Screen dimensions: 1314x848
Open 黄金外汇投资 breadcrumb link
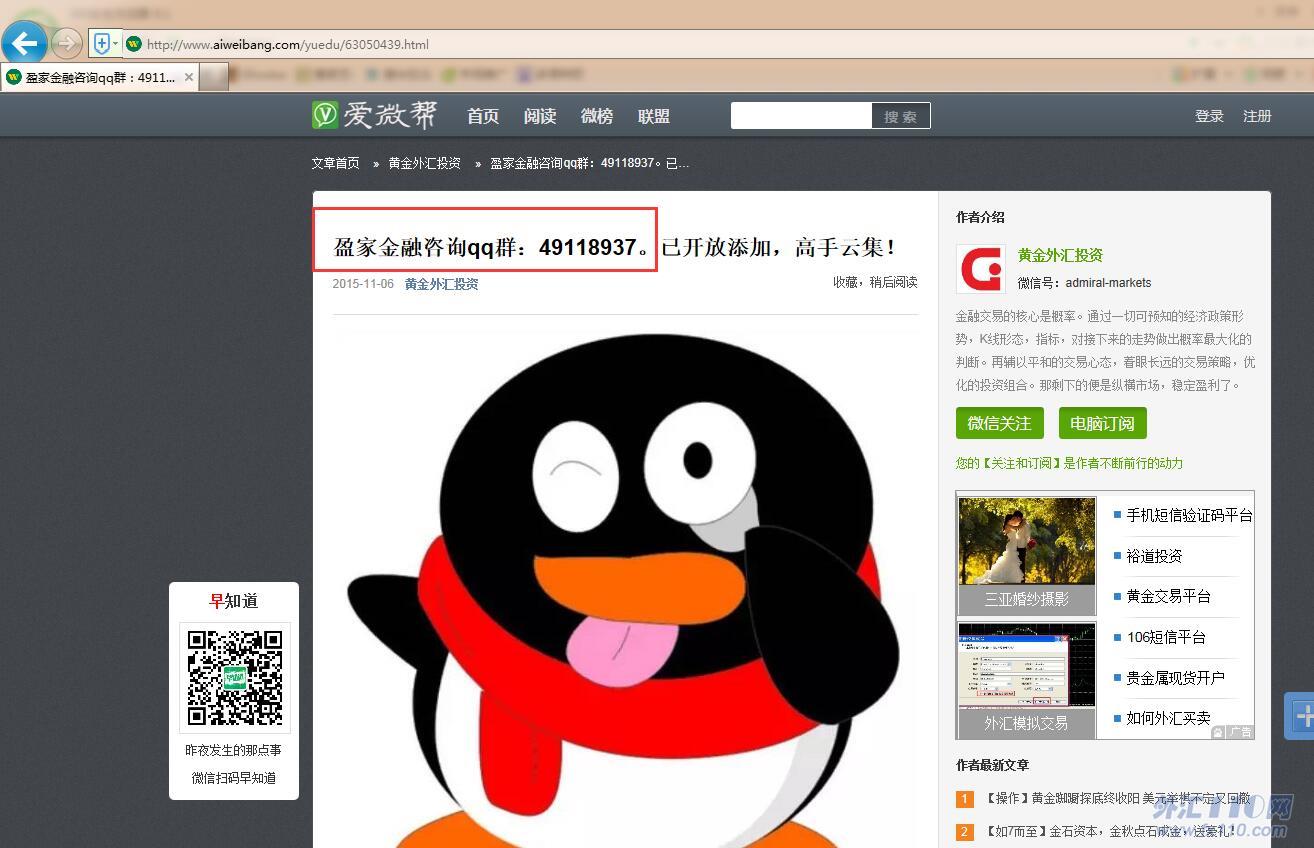click(424, 163)
